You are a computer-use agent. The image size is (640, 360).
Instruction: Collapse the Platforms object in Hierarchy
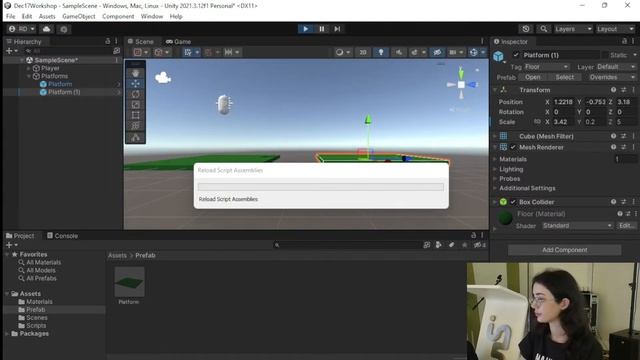[x=29, y=76]
